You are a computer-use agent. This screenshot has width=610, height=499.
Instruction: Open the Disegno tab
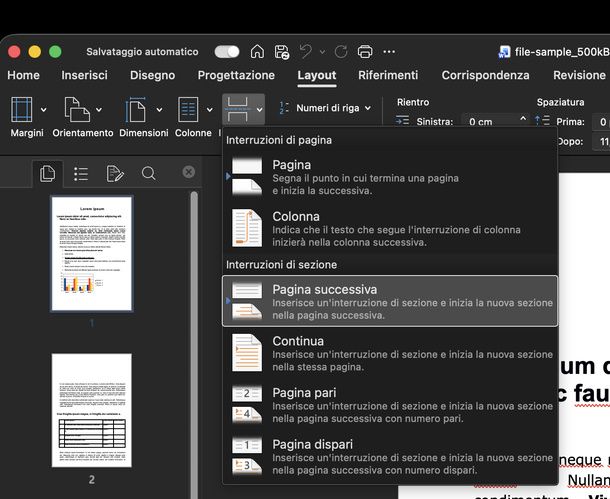(152, 75)
